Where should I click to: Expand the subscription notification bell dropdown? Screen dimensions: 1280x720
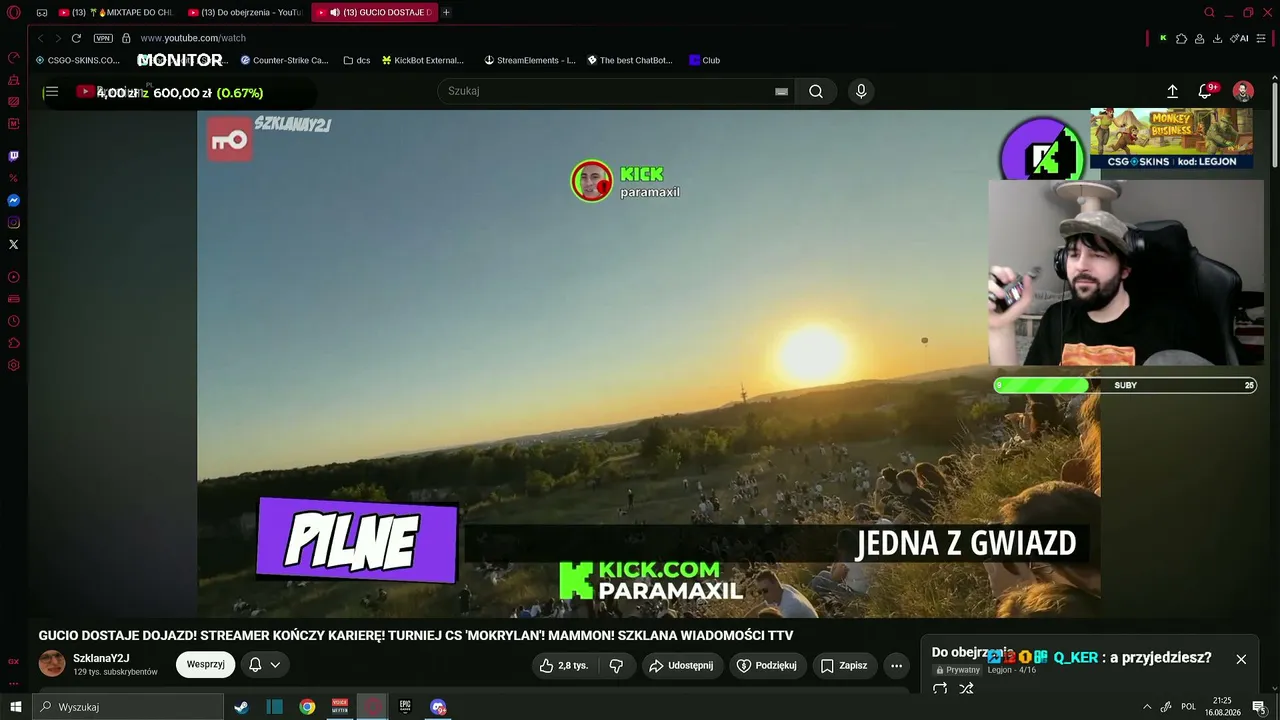coord(265,665)
